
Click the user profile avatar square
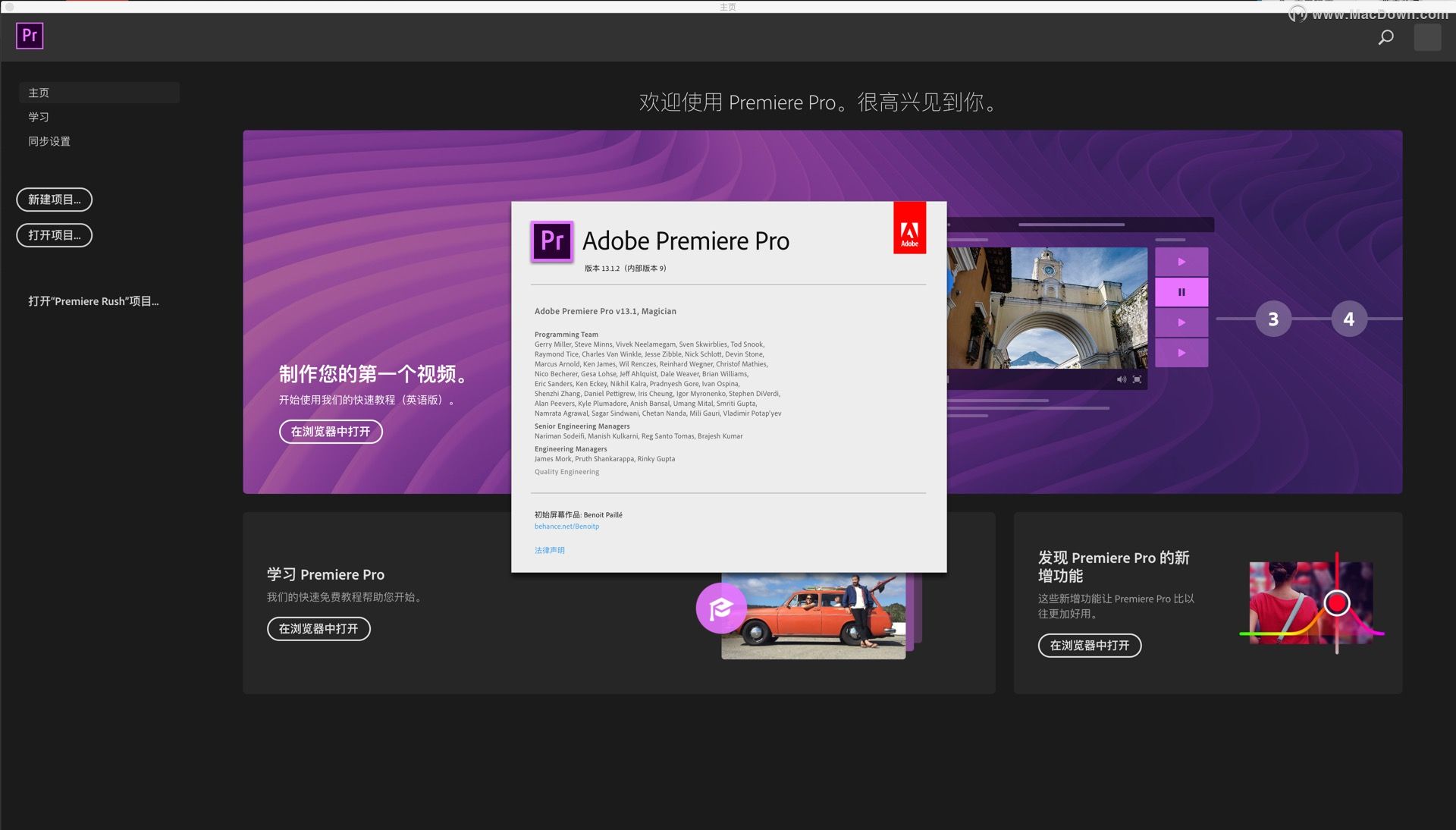[1427, 37]
